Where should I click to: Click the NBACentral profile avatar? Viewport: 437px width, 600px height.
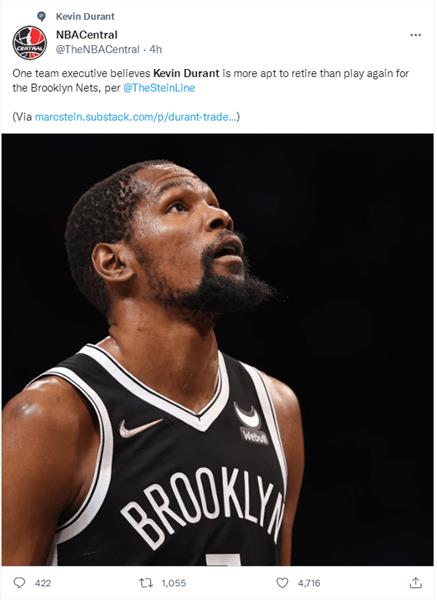(30, 42)
